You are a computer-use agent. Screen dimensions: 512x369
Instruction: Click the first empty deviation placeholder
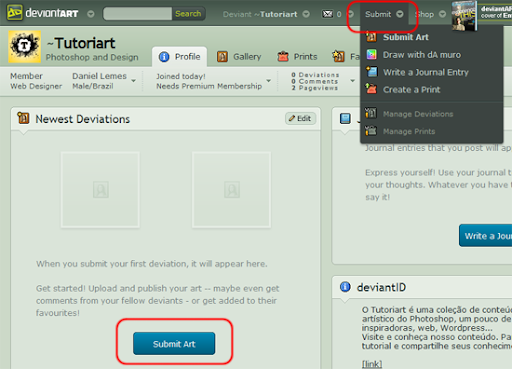[100, 190]
